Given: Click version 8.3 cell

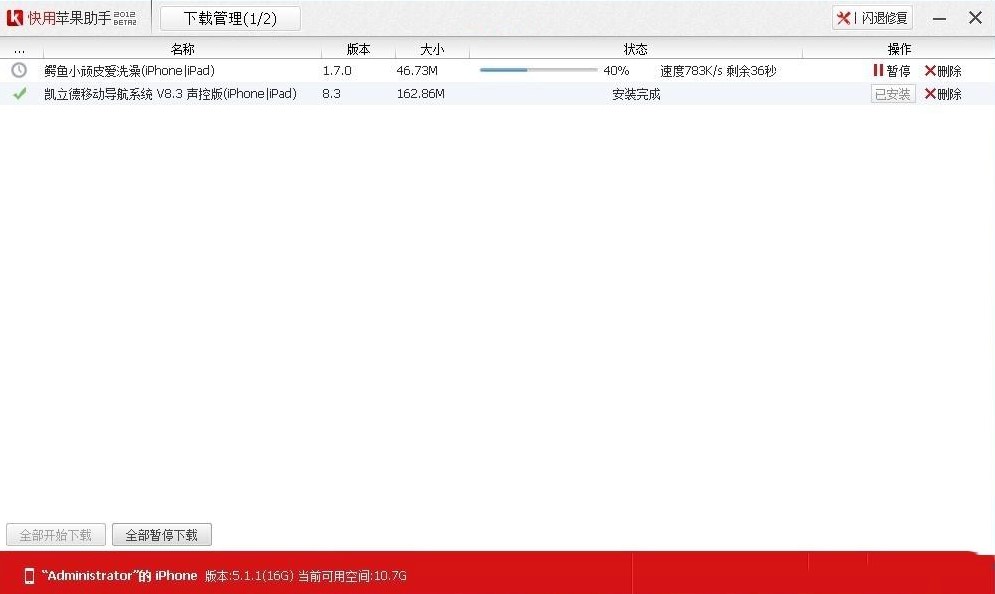Looking at the screenshot, I should pos(331,94).
